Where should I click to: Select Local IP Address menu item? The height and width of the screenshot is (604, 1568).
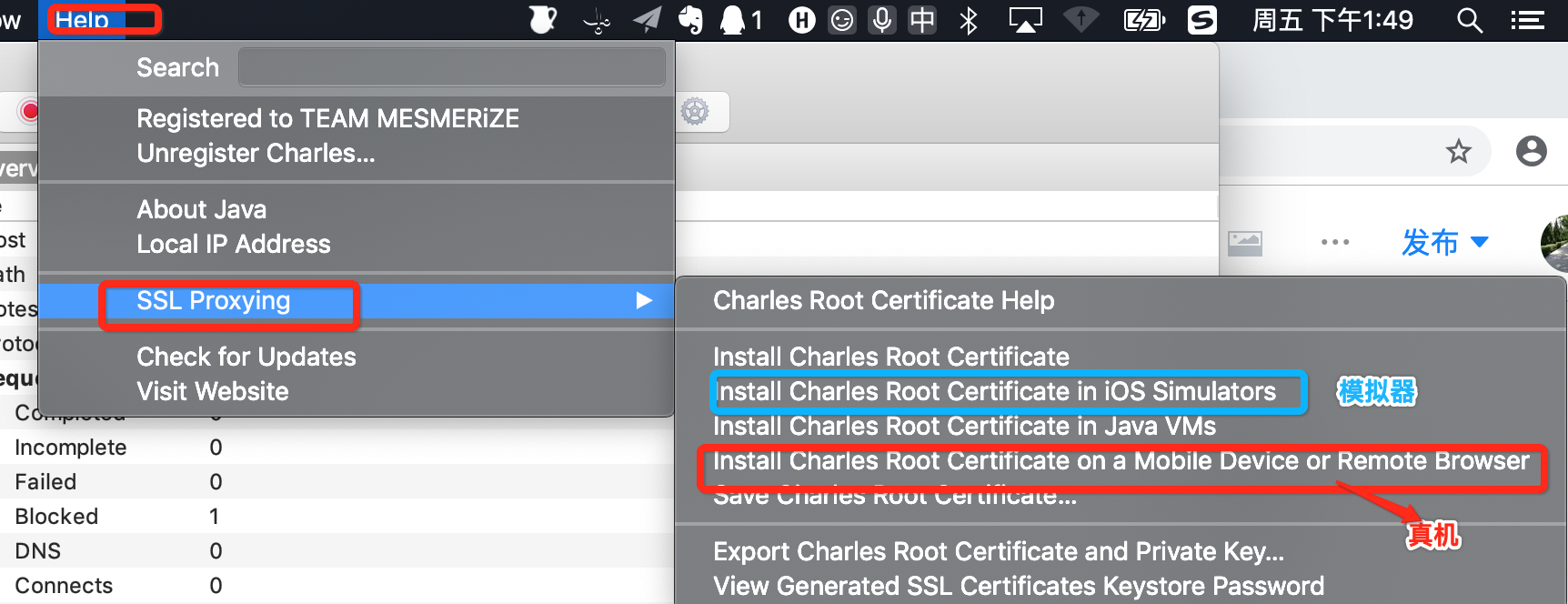click(234, 244)
